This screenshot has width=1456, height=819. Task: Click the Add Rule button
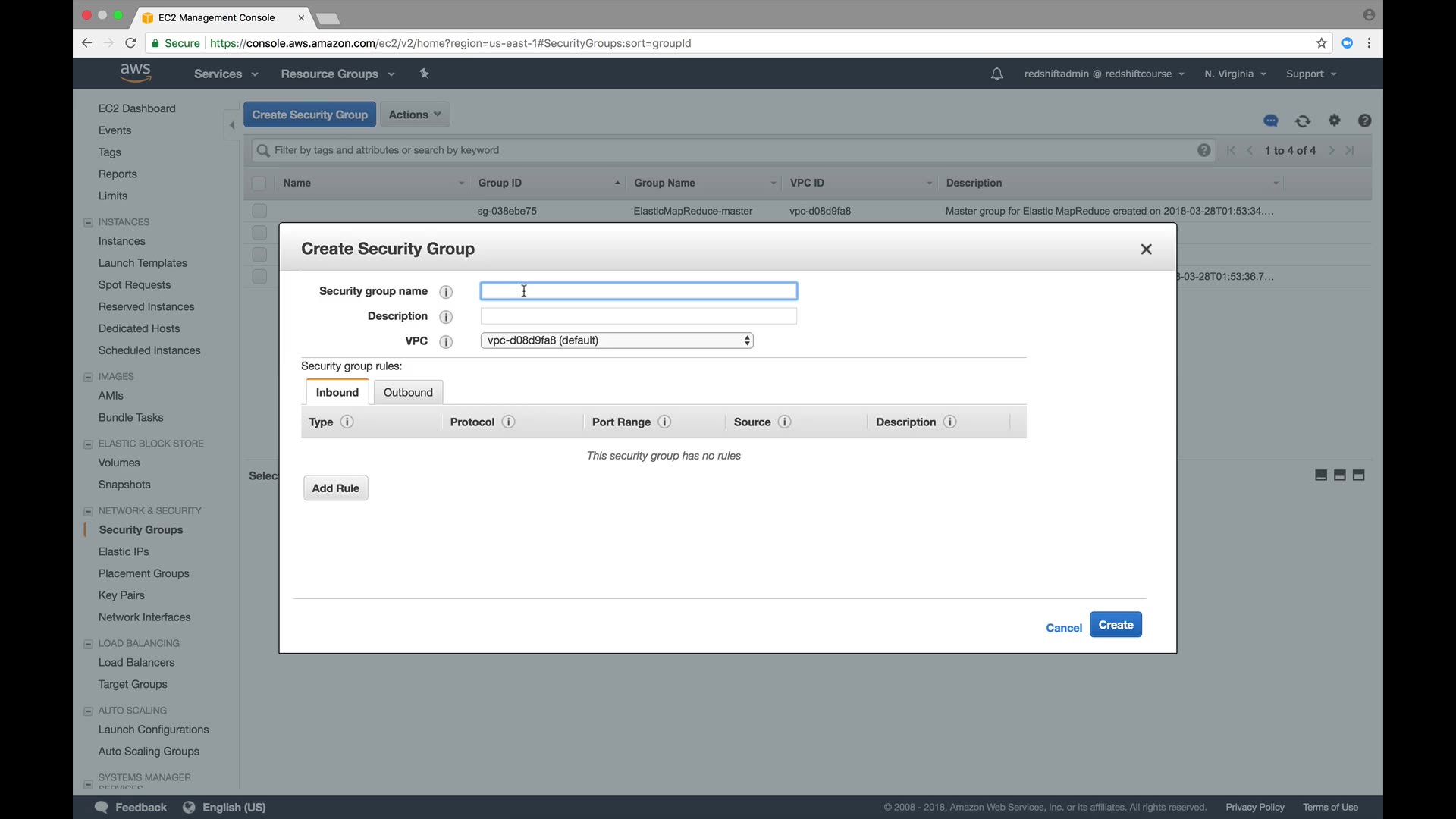(x=335, y=488)
